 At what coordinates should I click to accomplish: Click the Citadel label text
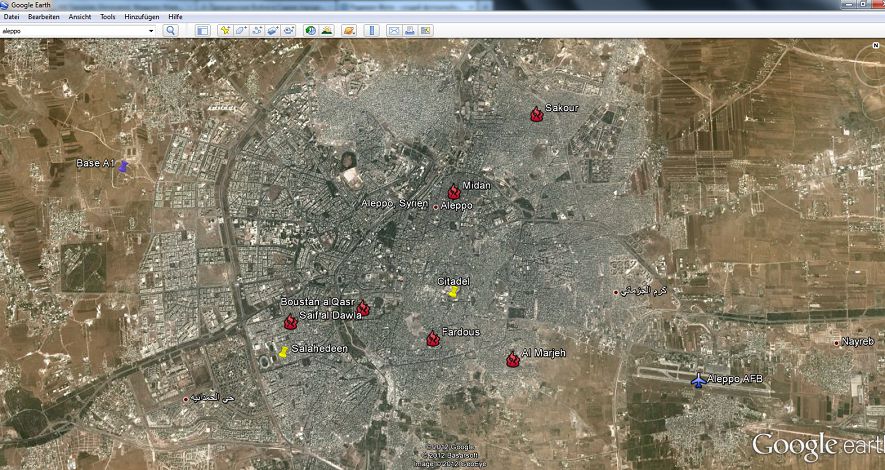453,281
